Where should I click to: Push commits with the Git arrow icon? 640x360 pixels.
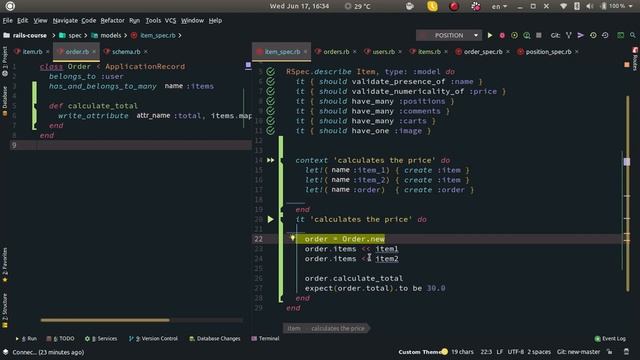point(580,36)
